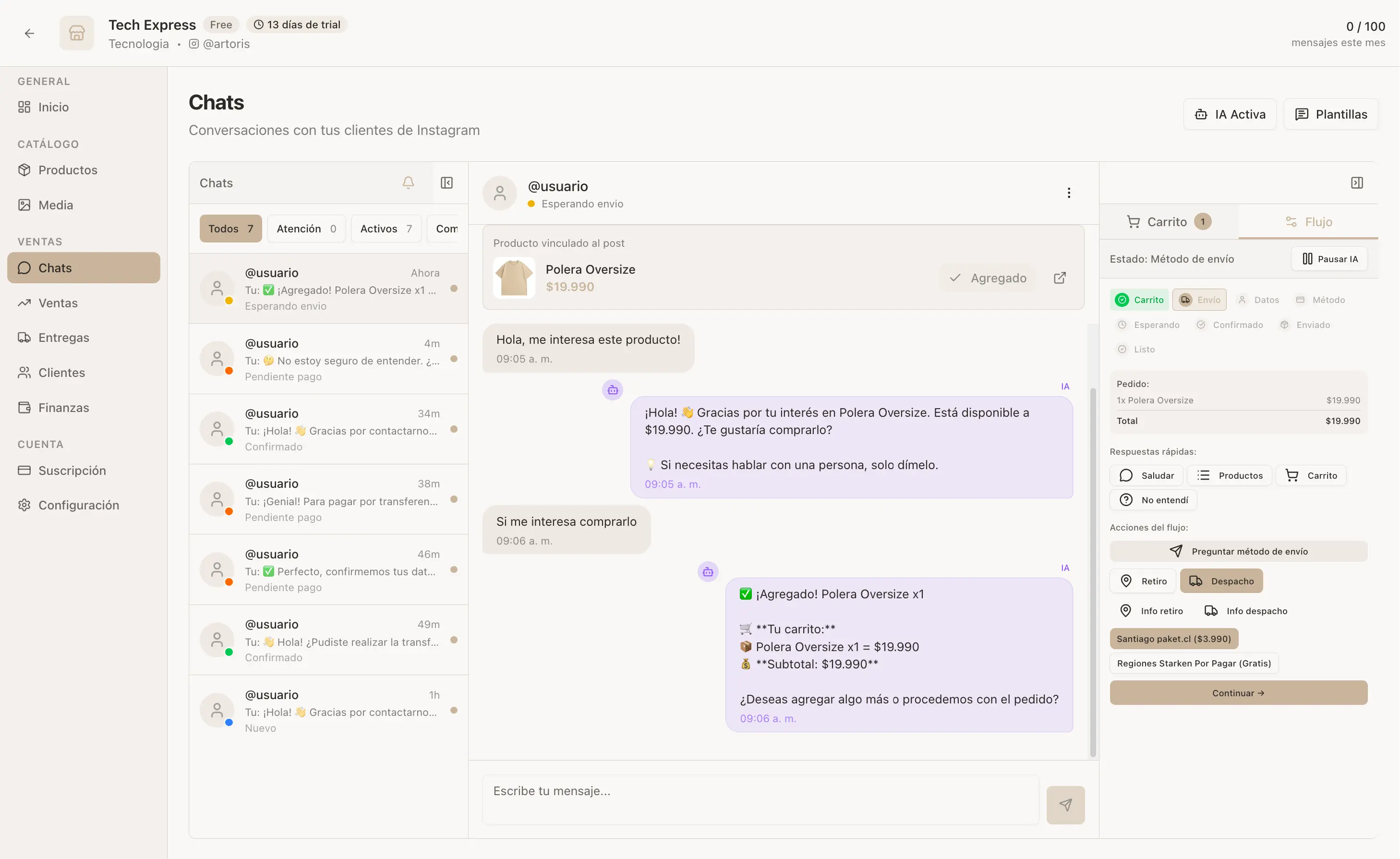The width and height of the screenshot is (1400, 859).
Task: Open the notifications bell in Chats panel
Action: [408, 183]
